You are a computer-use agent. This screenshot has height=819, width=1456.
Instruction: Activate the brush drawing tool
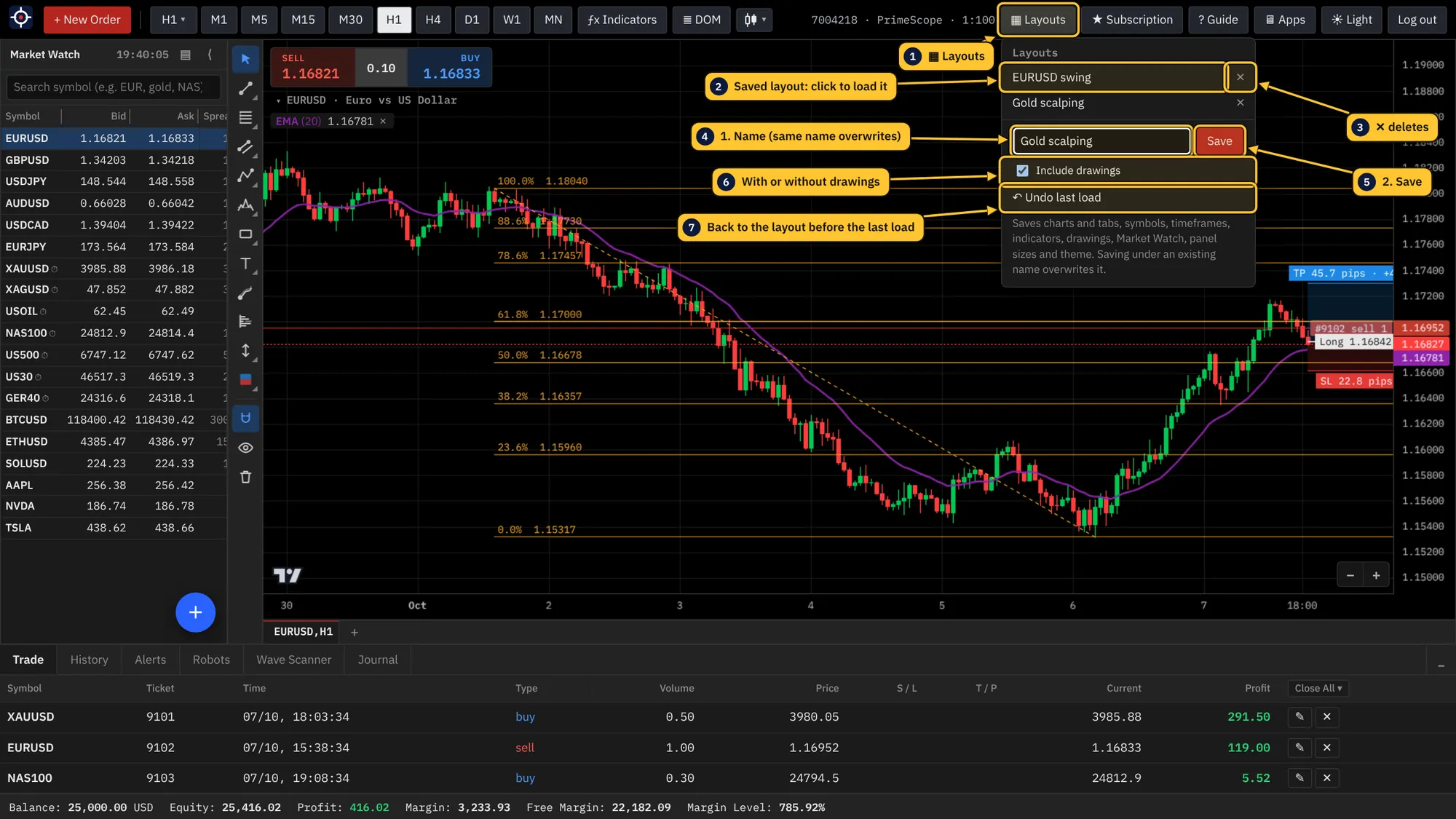[246, 293]
